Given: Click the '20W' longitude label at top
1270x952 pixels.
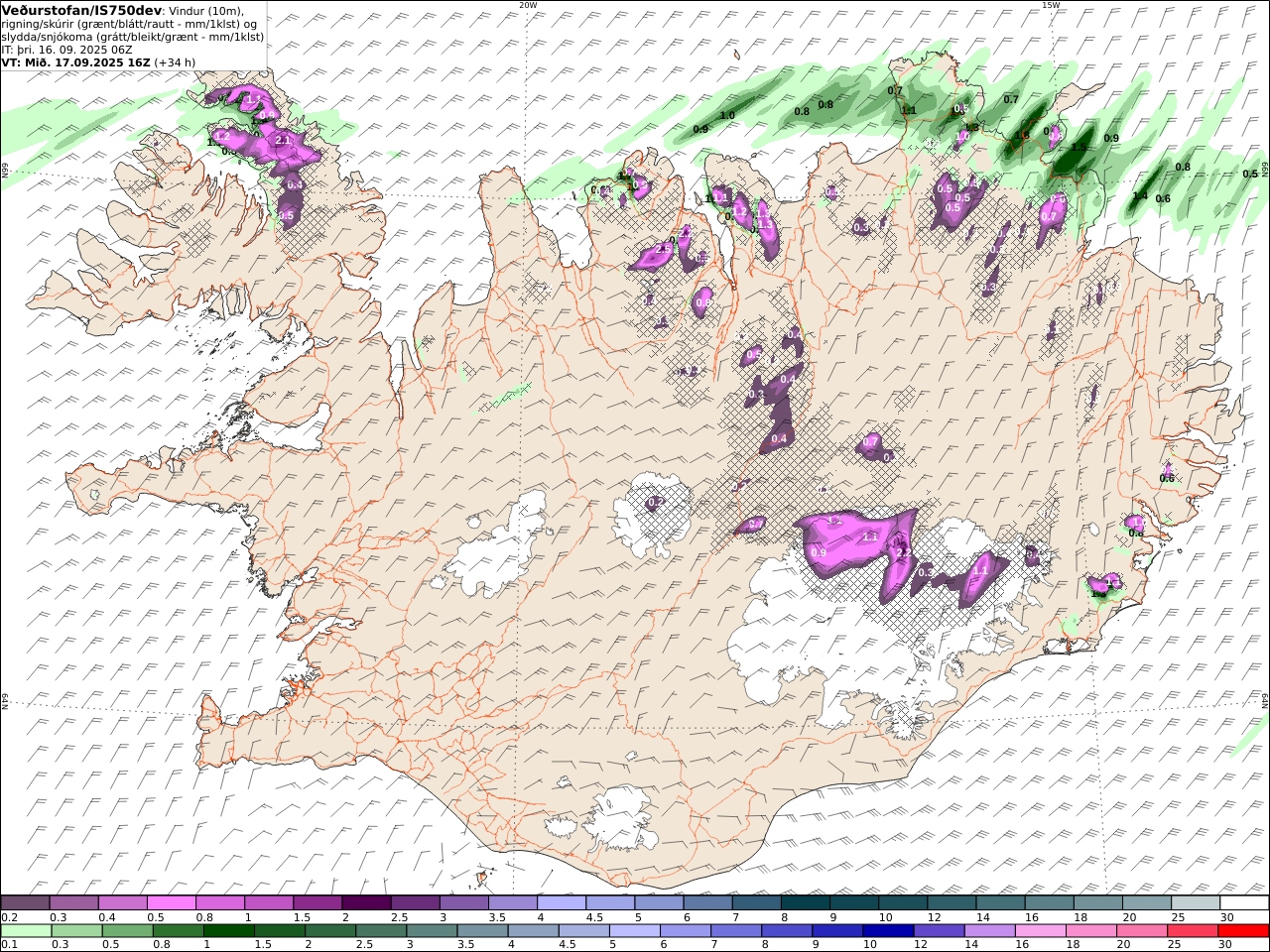Looking at the screenshot, I should point(529,5).
